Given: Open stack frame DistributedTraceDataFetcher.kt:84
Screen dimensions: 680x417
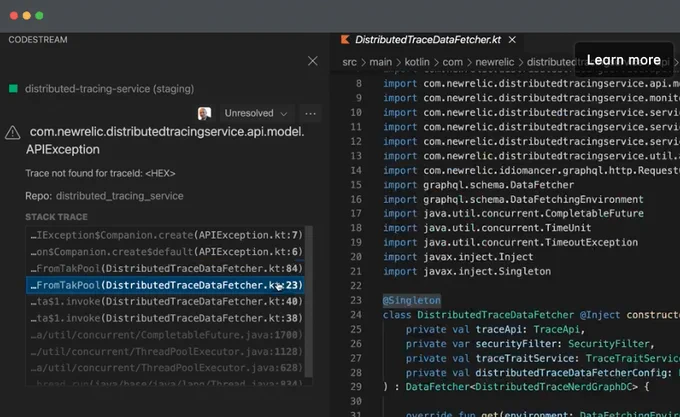Looking at the screenshot, I should (167, 268).
